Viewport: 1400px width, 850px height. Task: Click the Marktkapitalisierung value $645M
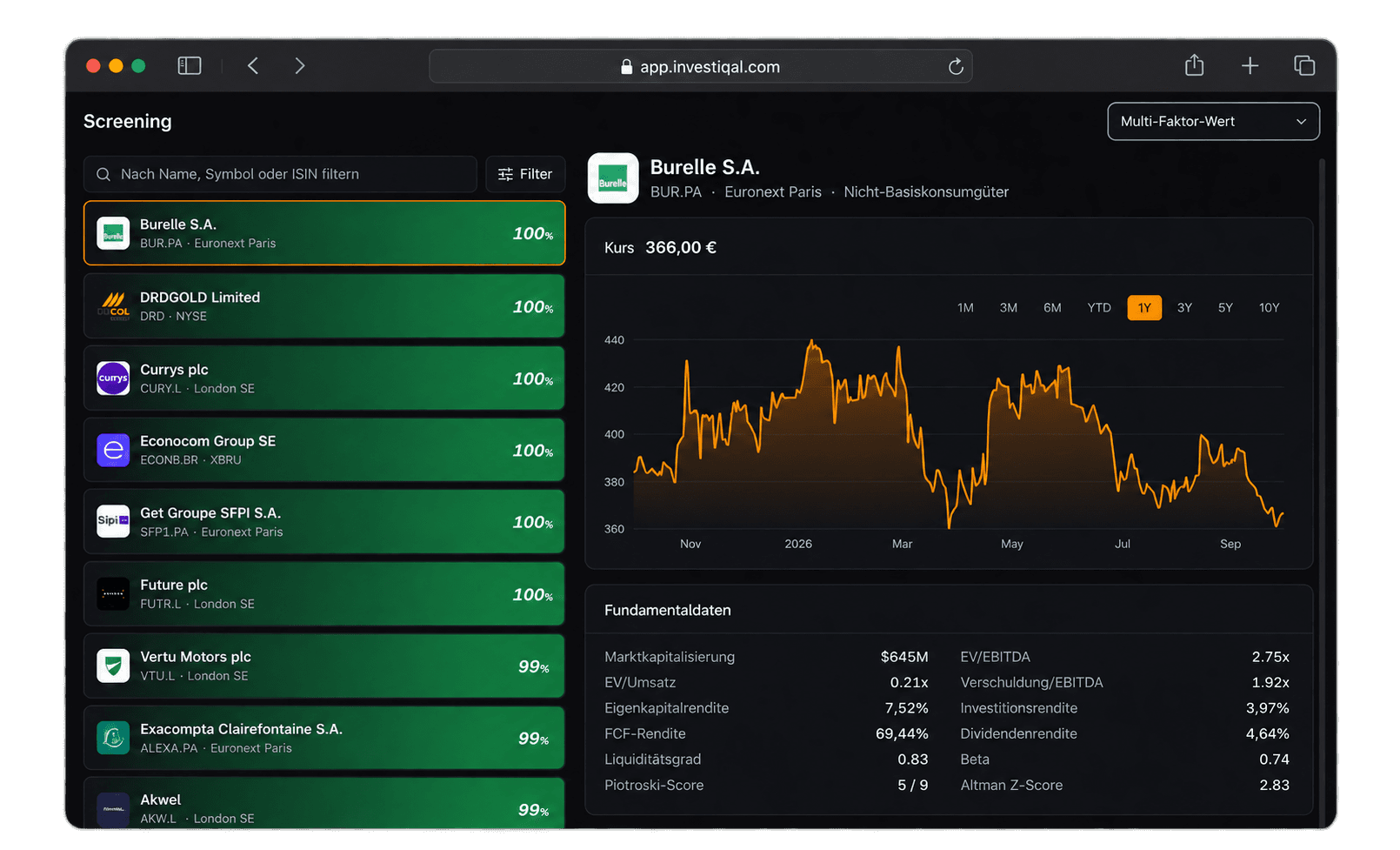pos(904,657)
